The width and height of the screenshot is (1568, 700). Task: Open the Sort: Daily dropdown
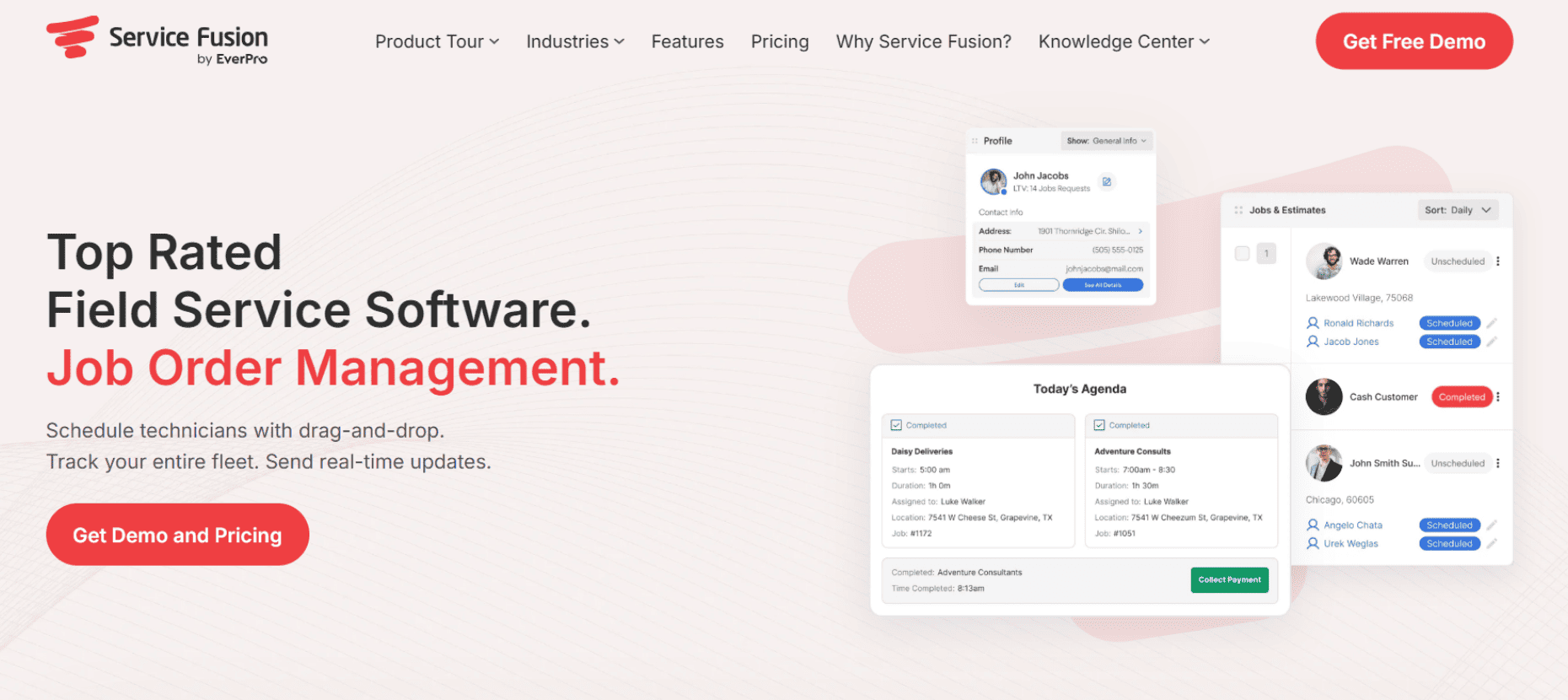(1458, 210)
